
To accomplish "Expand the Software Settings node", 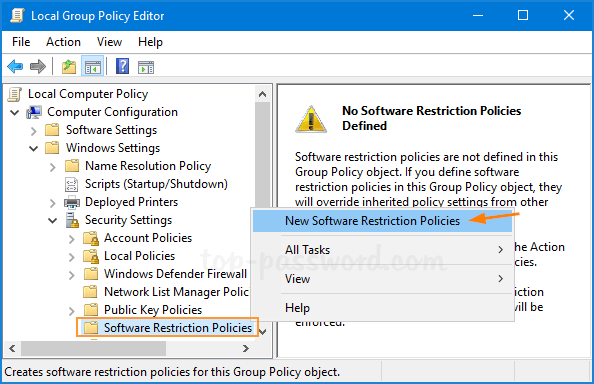I will point(33,131).
